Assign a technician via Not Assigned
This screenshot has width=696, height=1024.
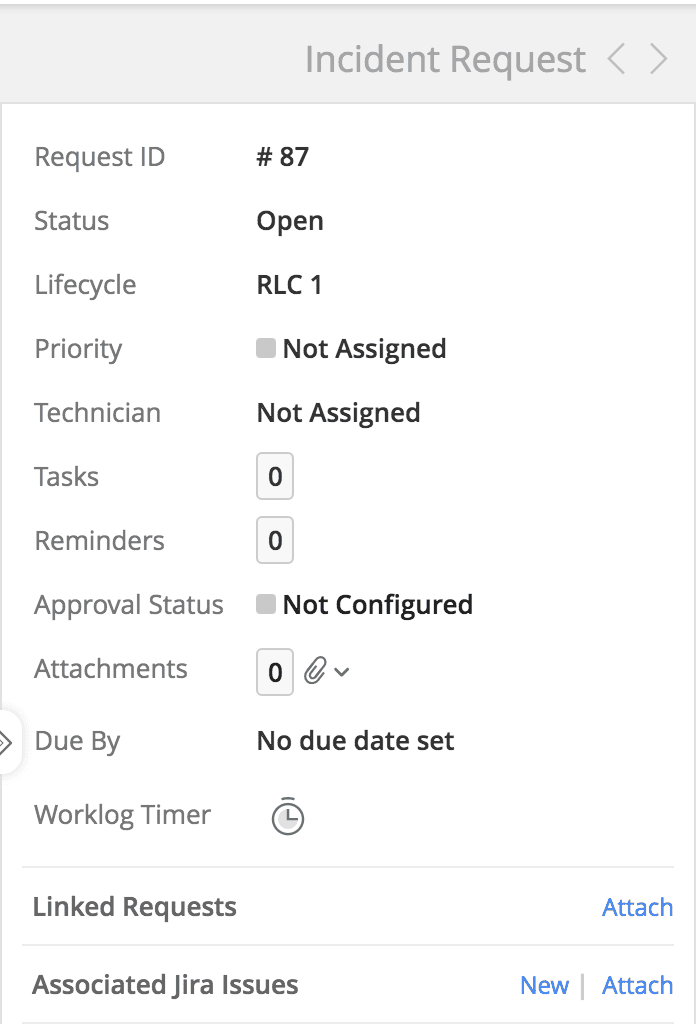tap(338, 413)
